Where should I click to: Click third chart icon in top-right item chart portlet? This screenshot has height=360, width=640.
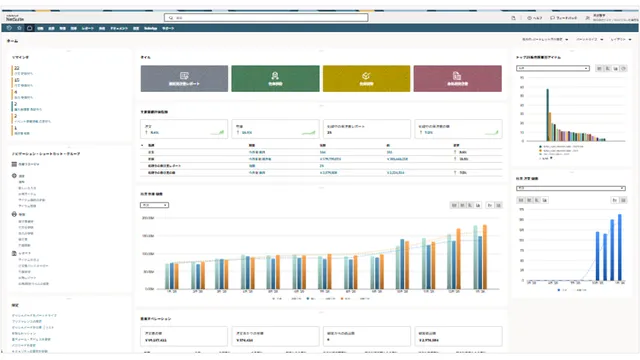(x=616, y=69)
